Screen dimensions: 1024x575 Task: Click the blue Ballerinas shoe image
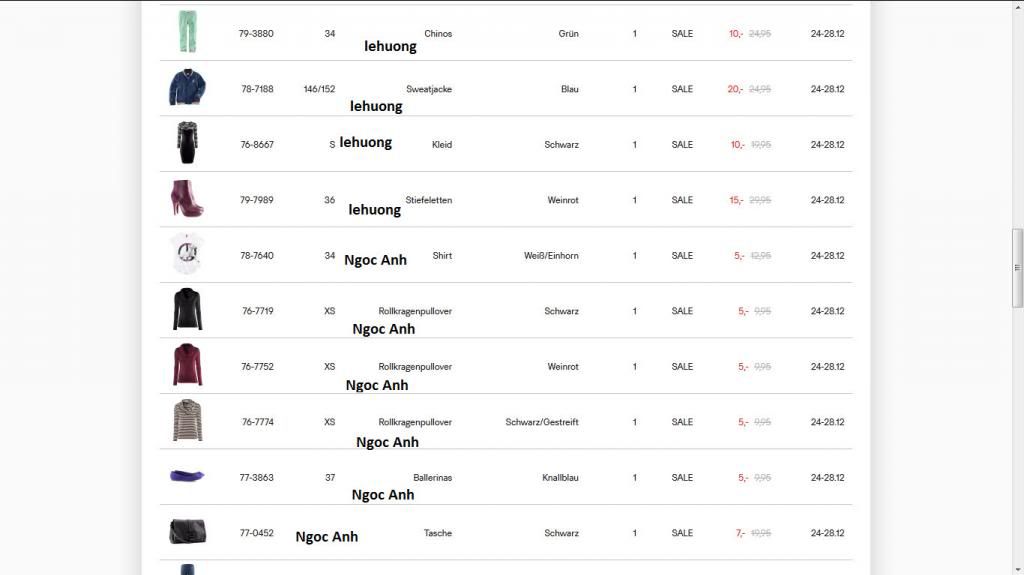(187, 476)
